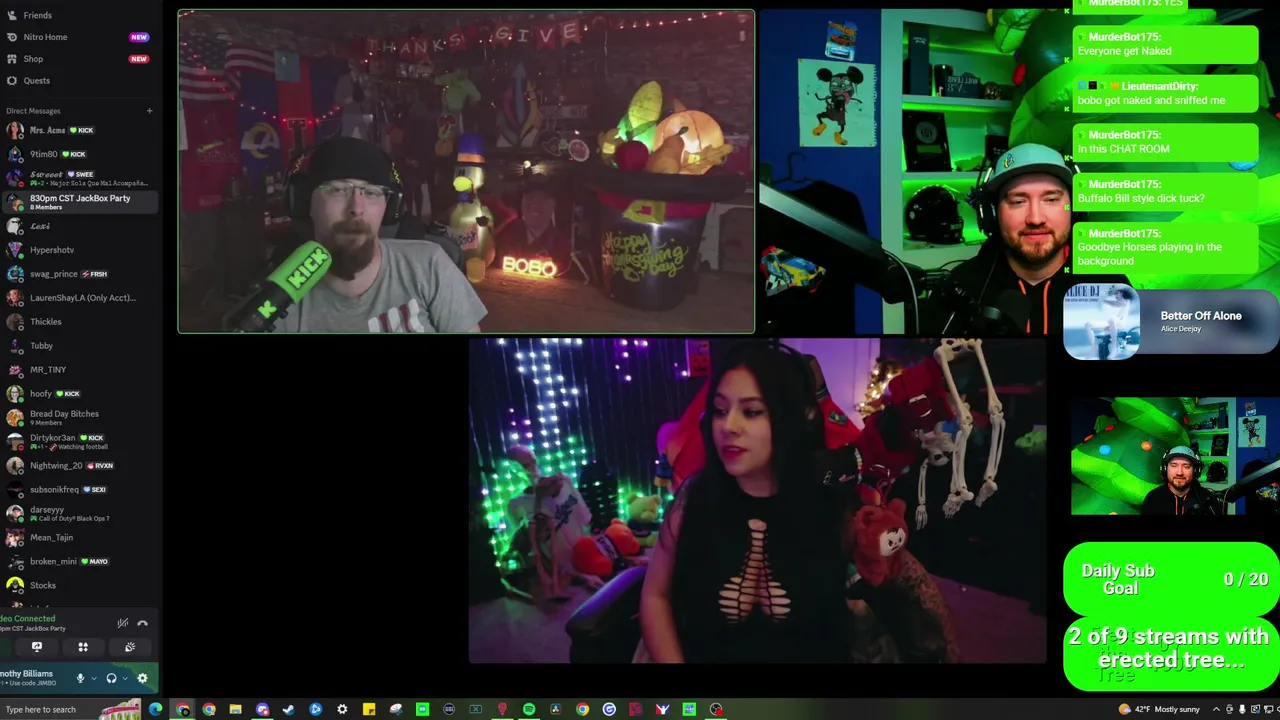Open the 9tim80 direct message
This screenshot has width=1280, height=720.
point(79,154)
